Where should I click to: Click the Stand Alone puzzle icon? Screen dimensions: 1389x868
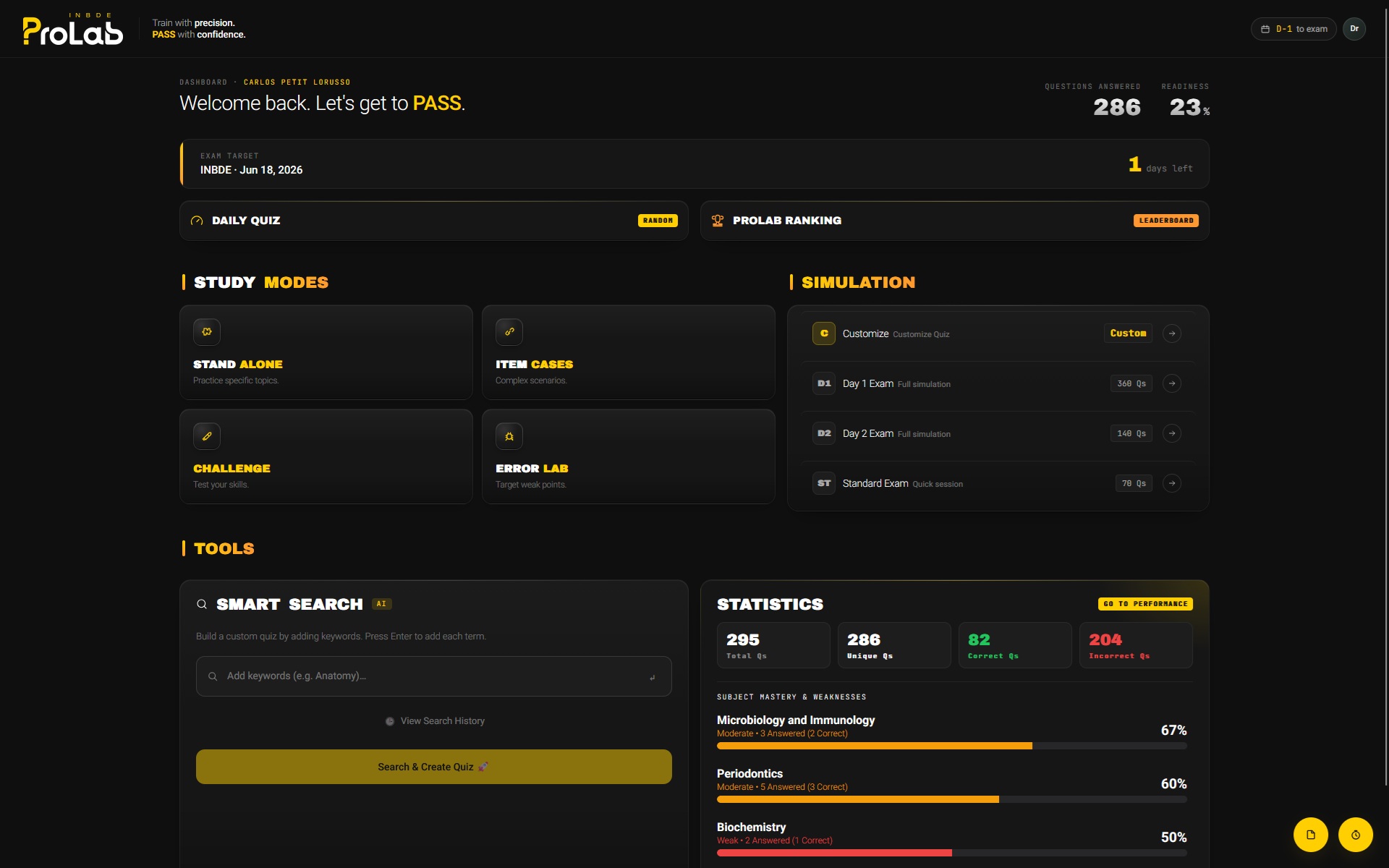coord(207,332)
